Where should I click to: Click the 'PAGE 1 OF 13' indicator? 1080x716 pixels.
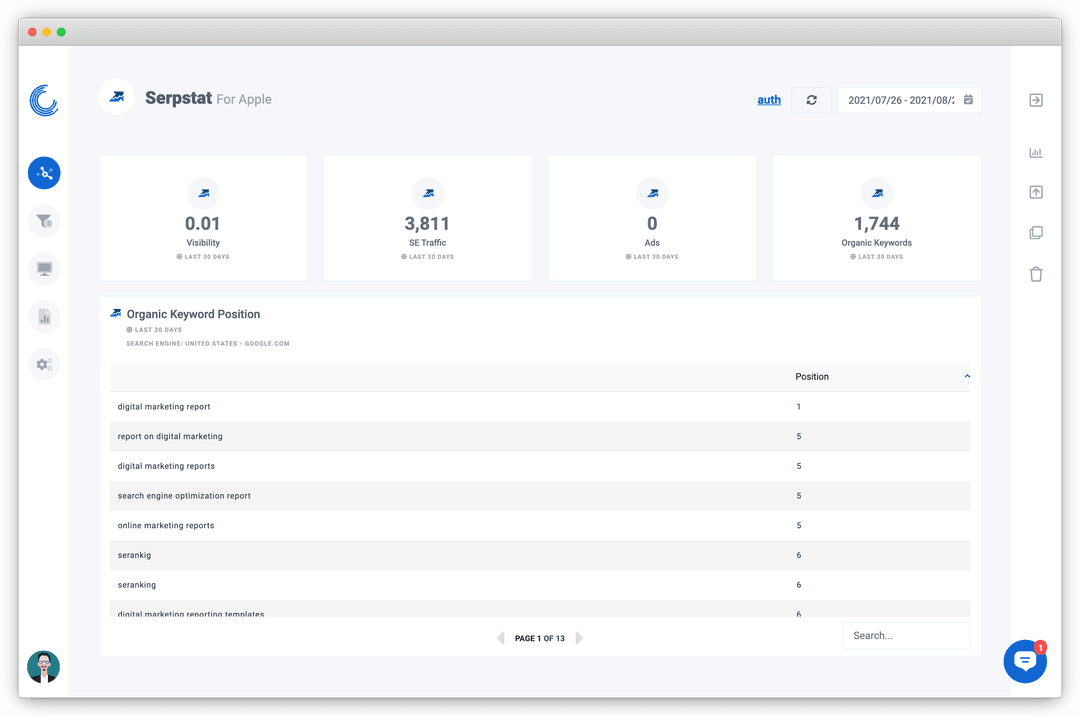tap(539, 638)
